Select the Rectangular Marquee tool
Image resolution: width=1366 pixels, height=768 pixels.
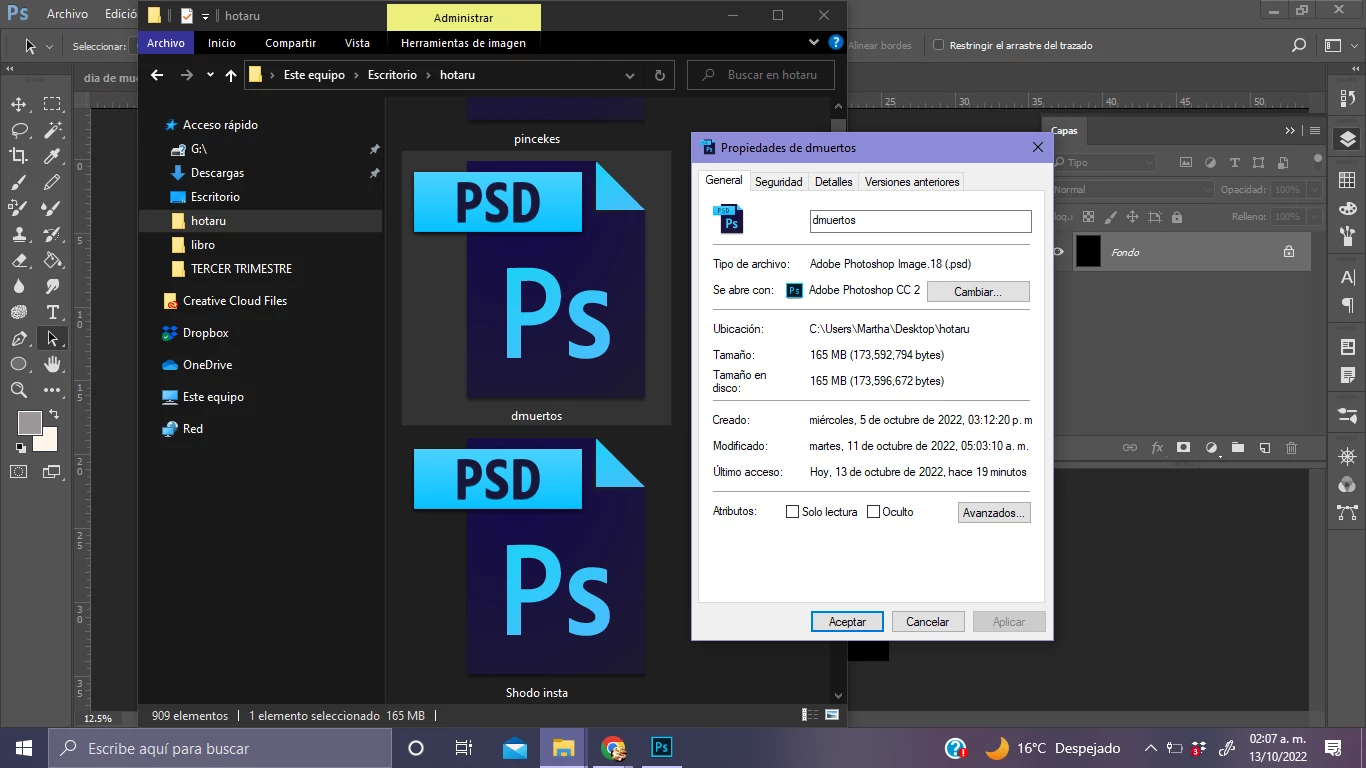(52, 104)
